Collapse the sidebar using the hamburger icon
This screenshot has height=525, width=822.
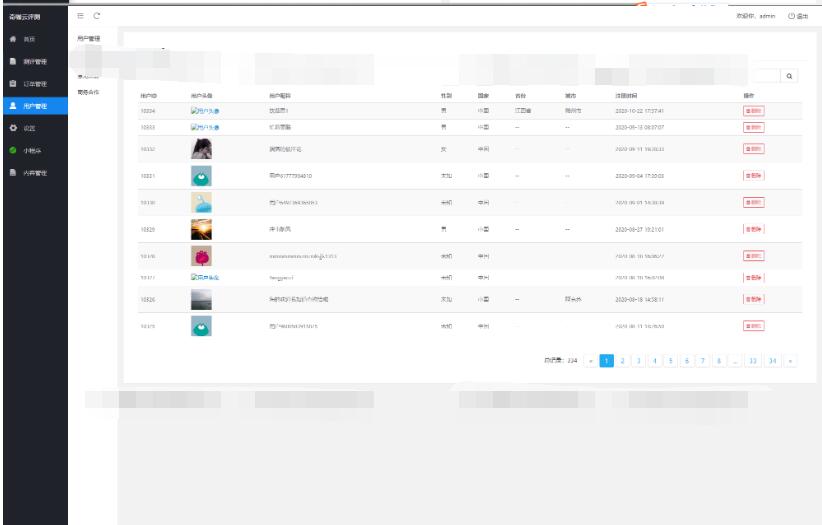(x=80, y=16)
